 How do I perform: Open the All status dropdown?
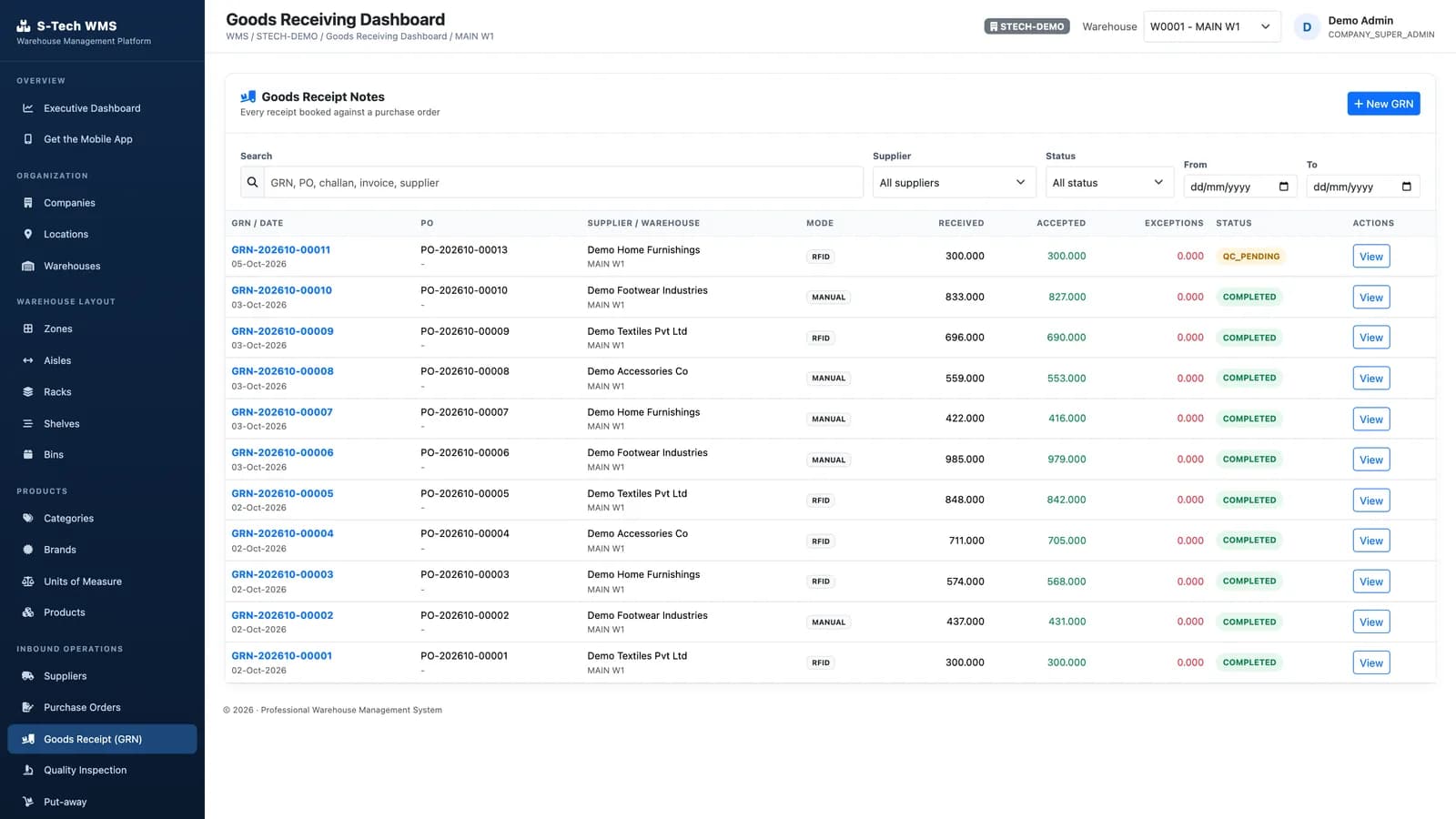pyautogui.click(x=1110, y=182)
